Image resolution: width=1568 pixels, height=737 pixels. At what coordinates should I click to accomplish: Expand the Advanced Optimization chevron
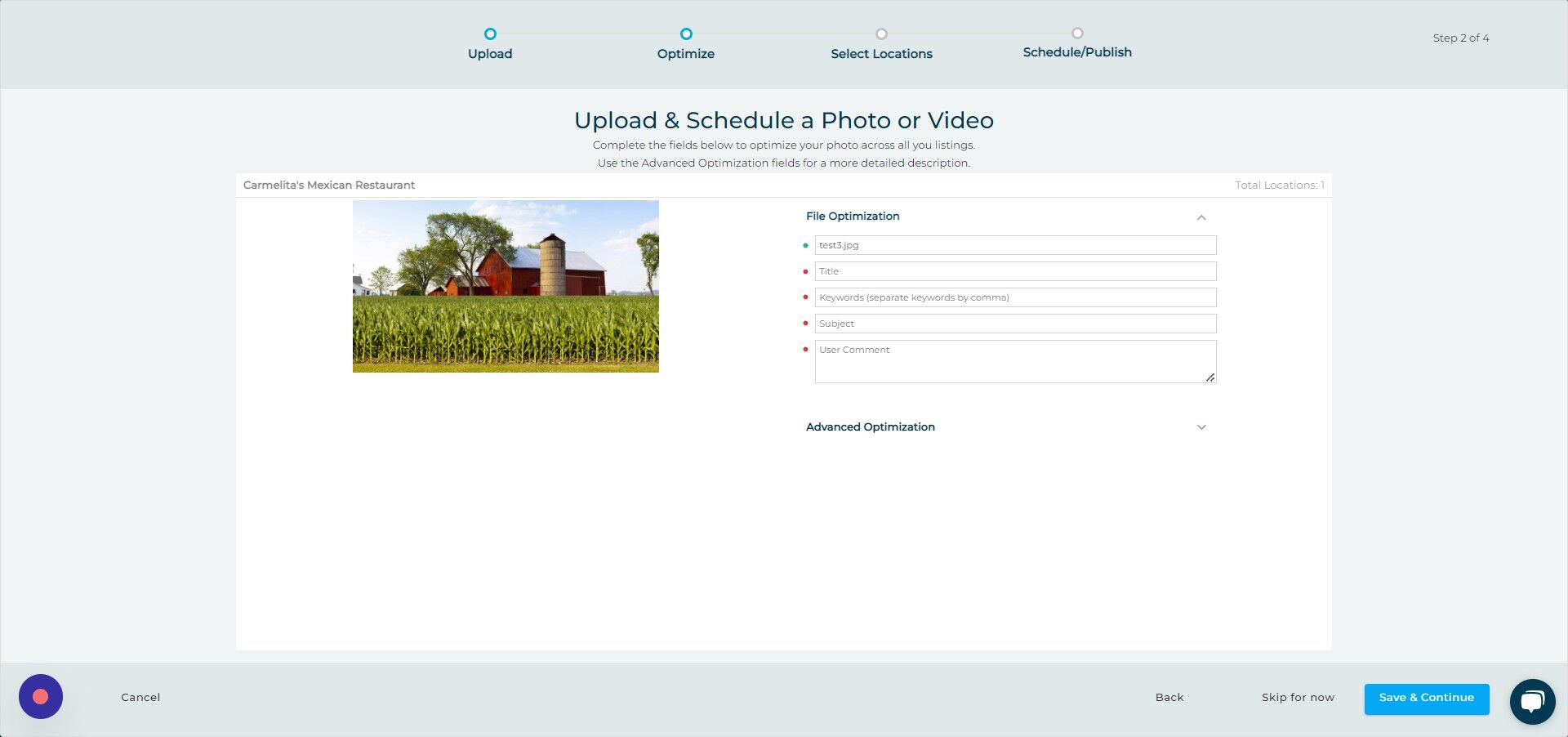(1201, 427)
